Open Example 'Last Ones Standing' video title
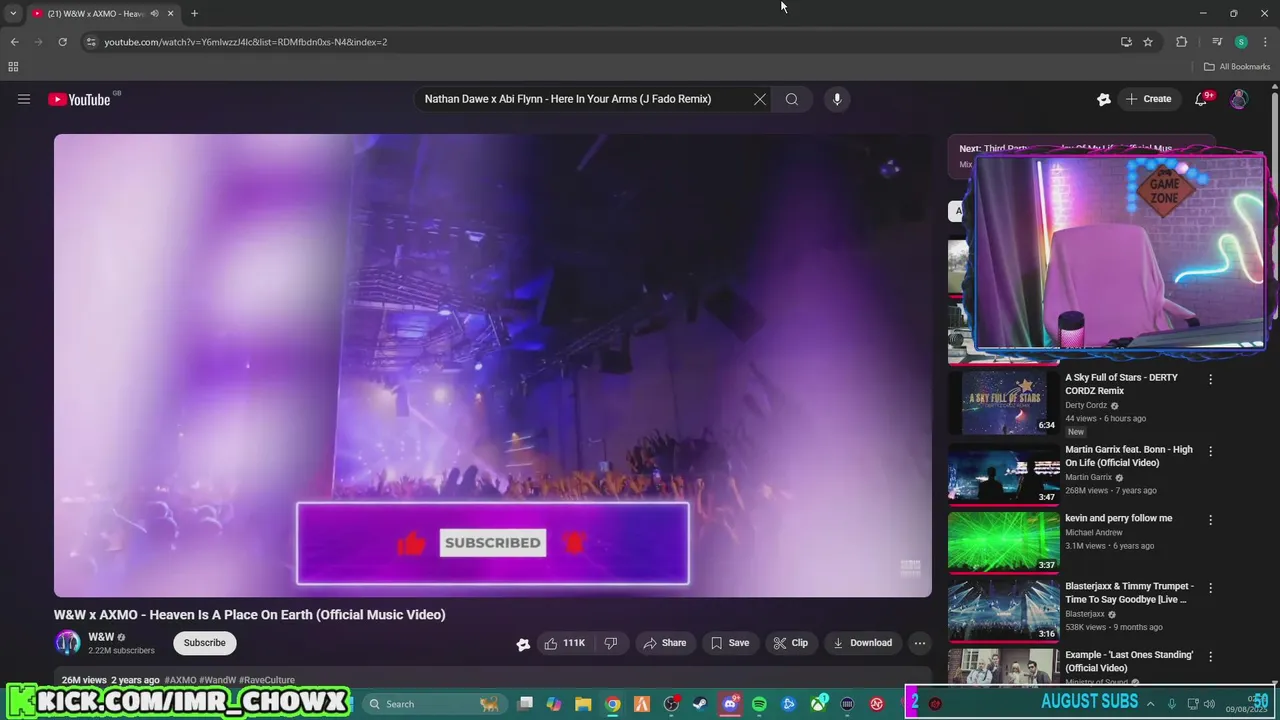Image resolution: width=1280 pixels, height=720 pixels. (x=1129, y=661)
